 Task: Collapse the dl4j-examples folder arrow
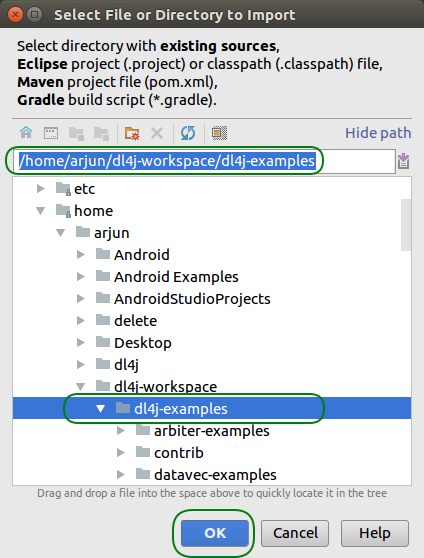tap(101, 409)
